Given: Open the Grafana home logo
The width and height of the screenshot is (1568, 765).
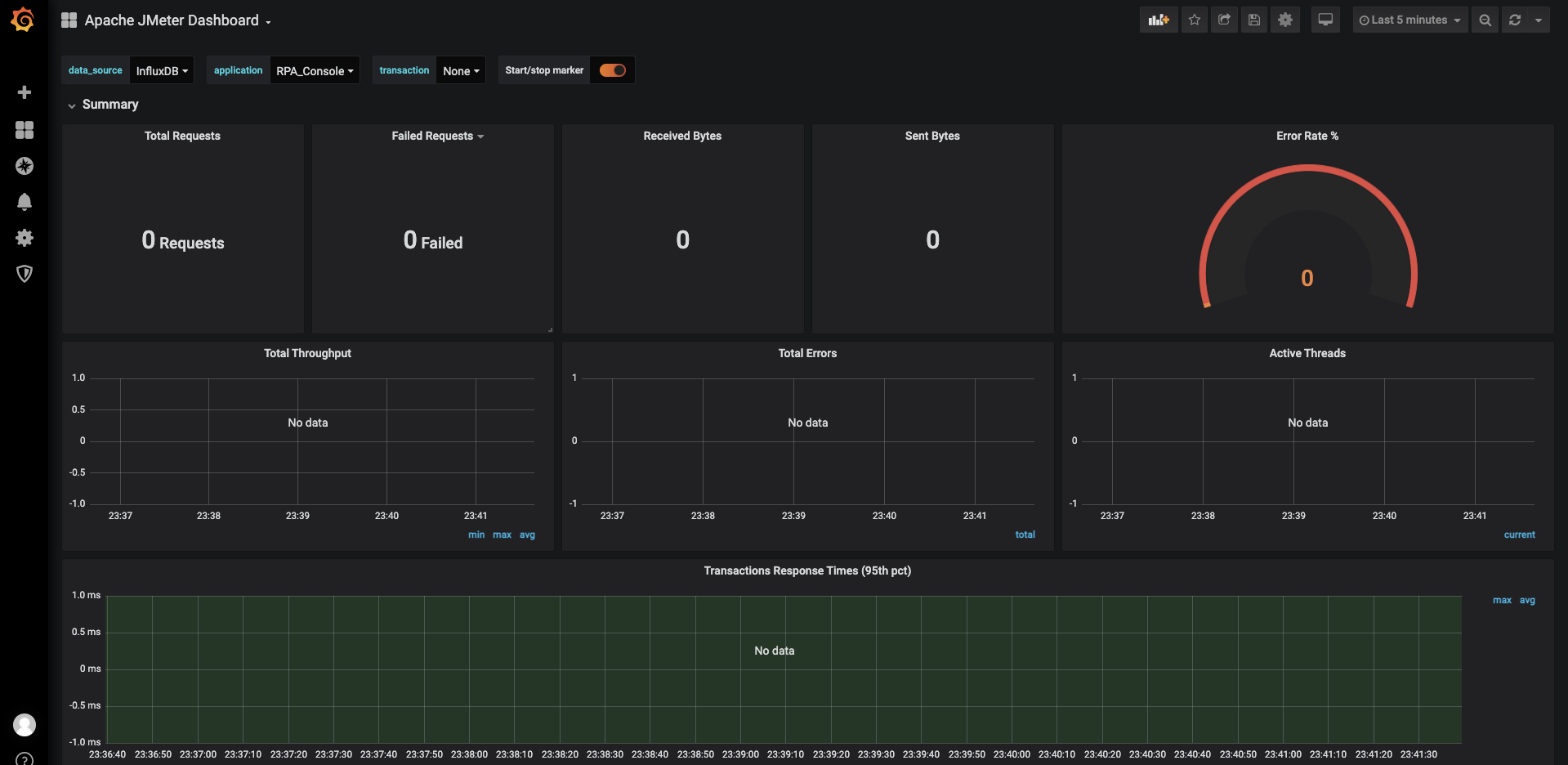Looking at the screenshot, I should [23, 20].
